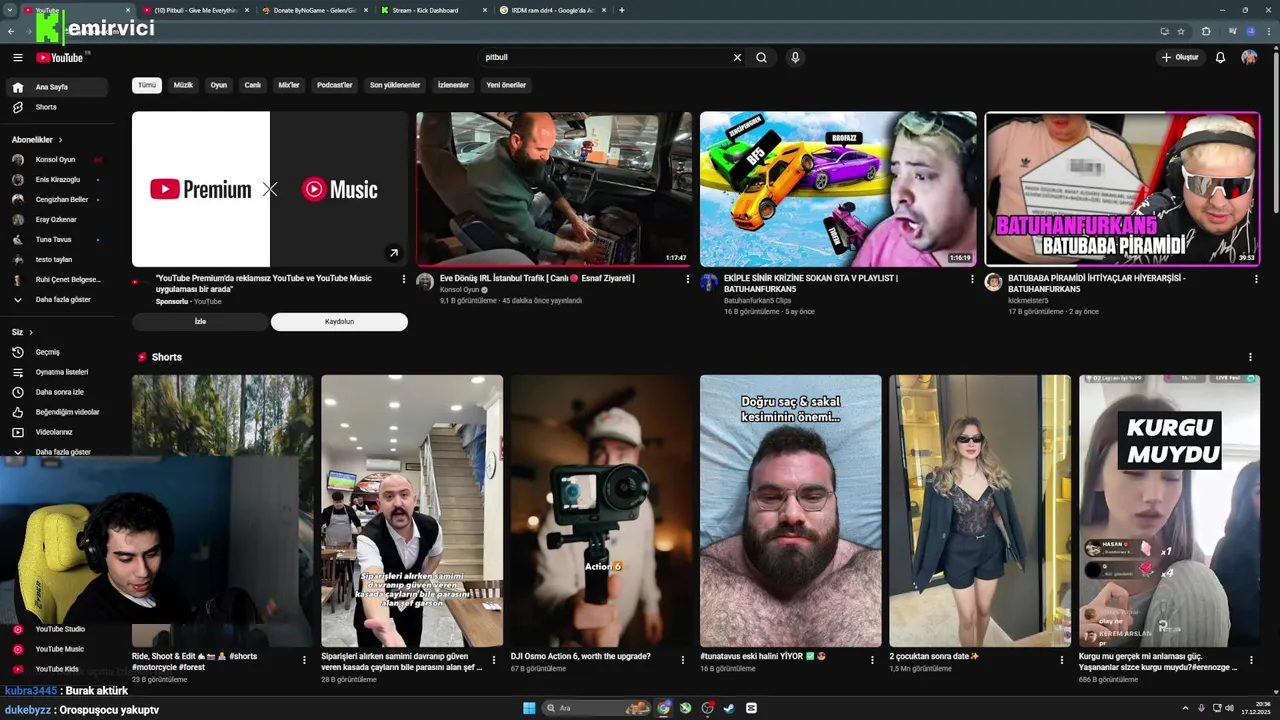Open Windows Start menu
Viewport: 1280px width, 720px height.
(529, 708)
